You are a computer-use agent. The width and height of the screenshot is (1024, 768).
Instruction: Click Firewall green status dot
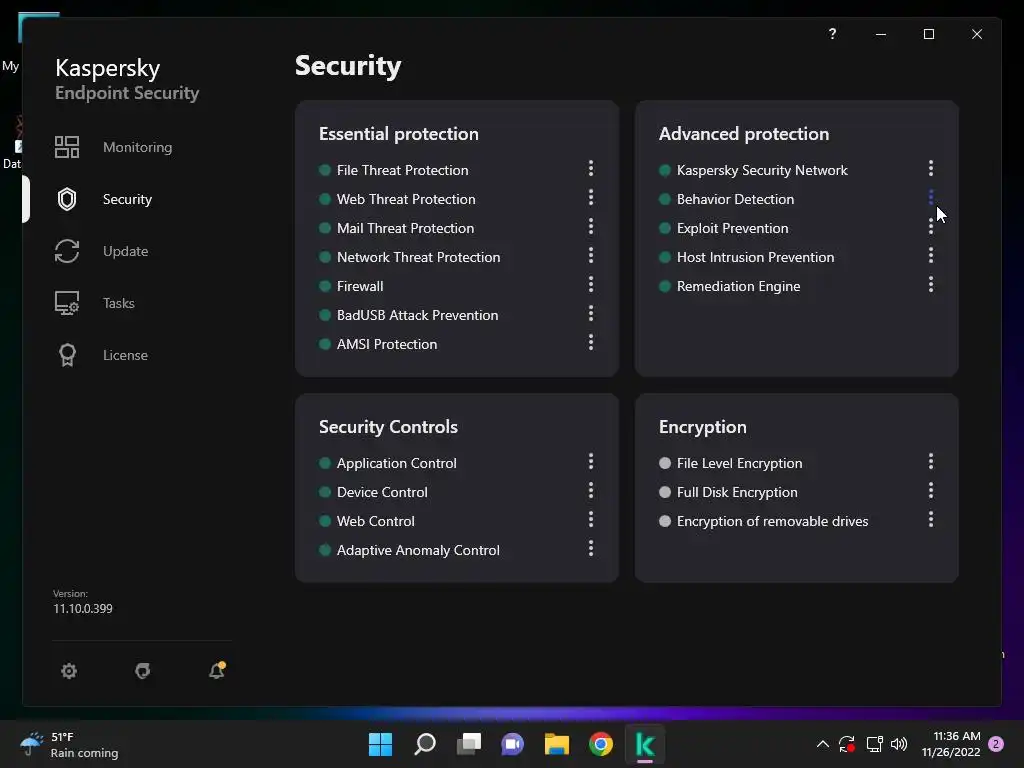[325, 286]
